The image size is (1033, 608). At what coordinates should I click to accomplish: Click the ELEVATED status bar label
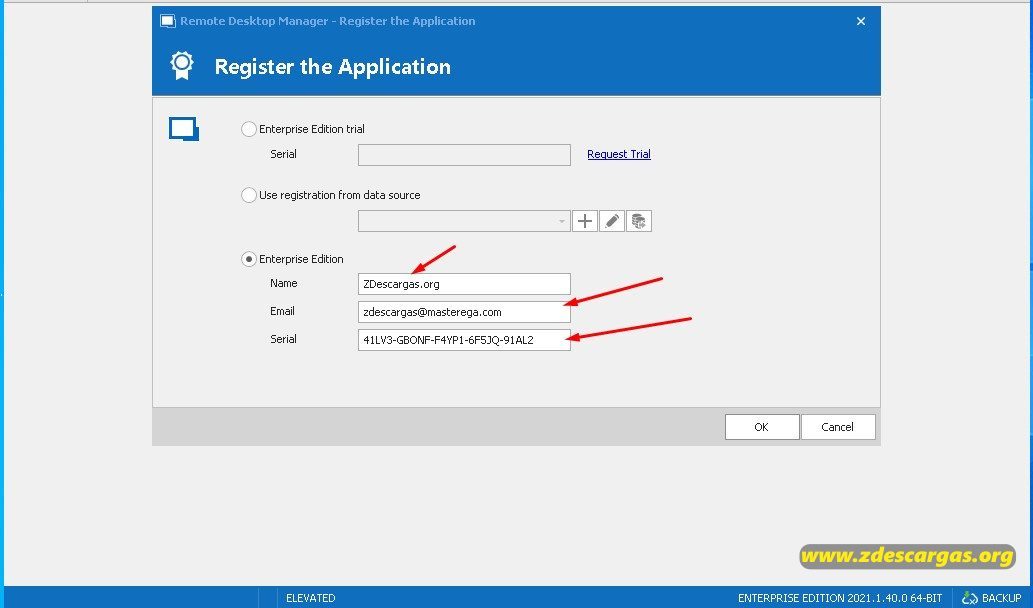click(x=310, y=598)
